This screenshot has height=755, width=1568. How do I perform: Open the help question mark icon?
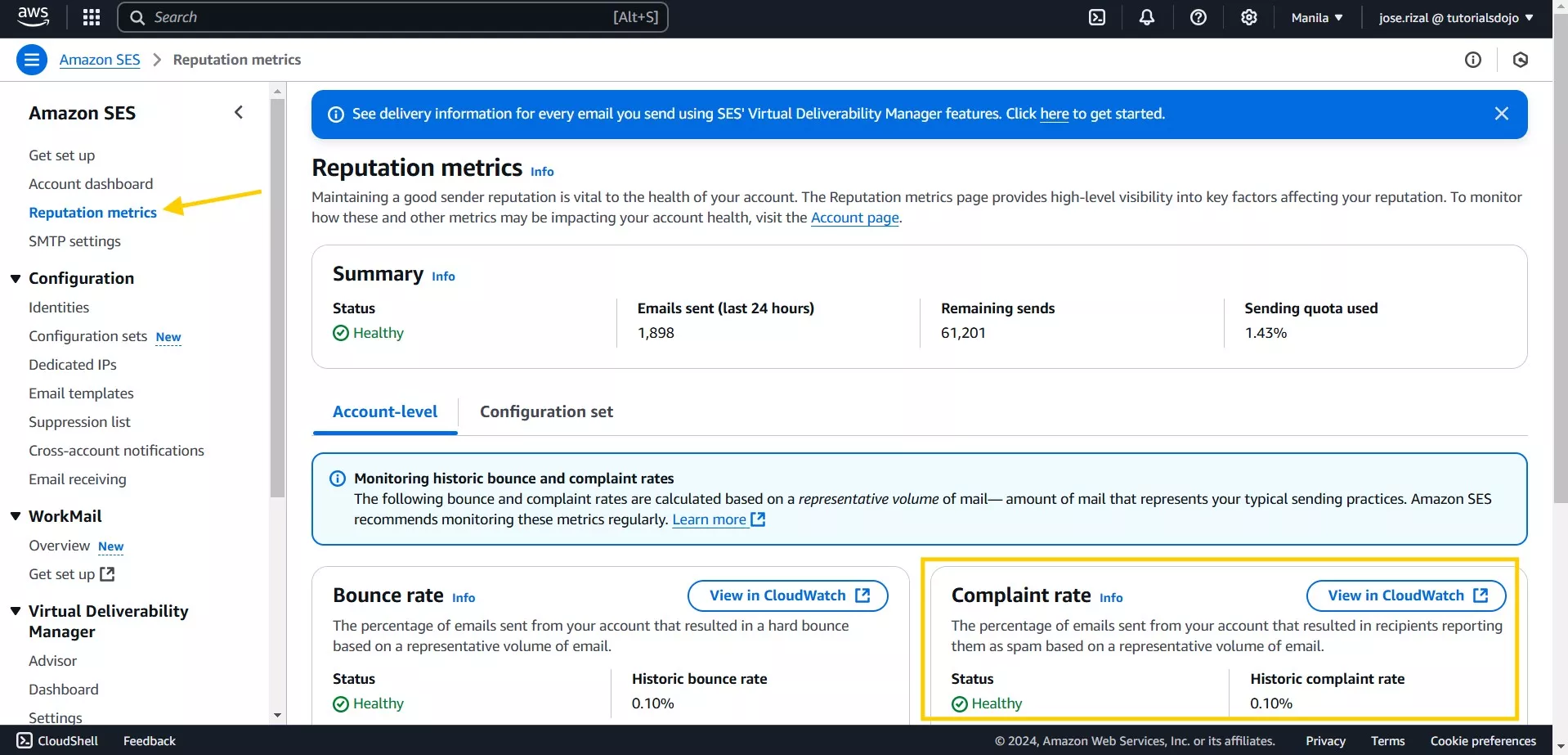(x=1198, y=17)
